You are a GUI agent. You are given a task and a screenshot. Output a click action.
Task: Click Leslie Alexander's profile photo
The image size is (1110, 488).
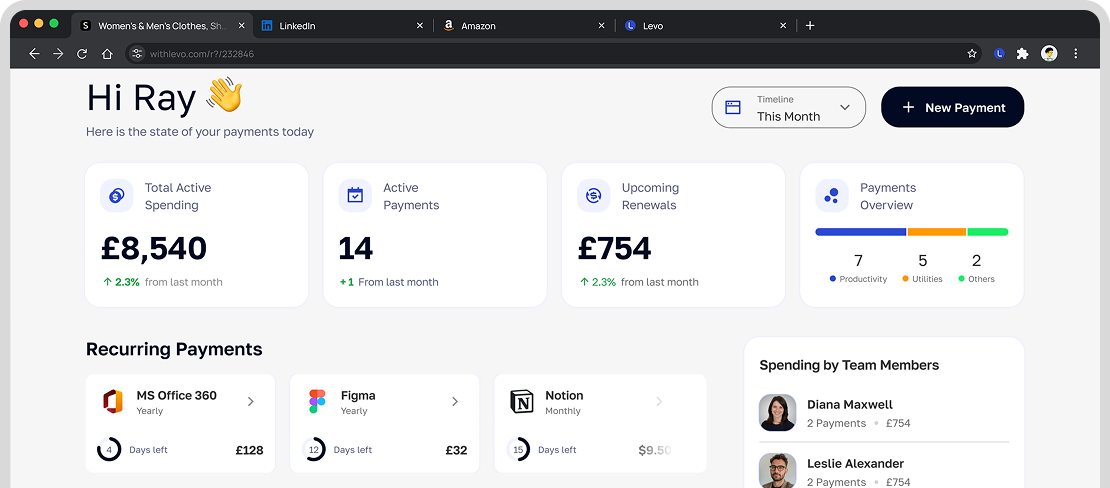(x=778, y=470)
